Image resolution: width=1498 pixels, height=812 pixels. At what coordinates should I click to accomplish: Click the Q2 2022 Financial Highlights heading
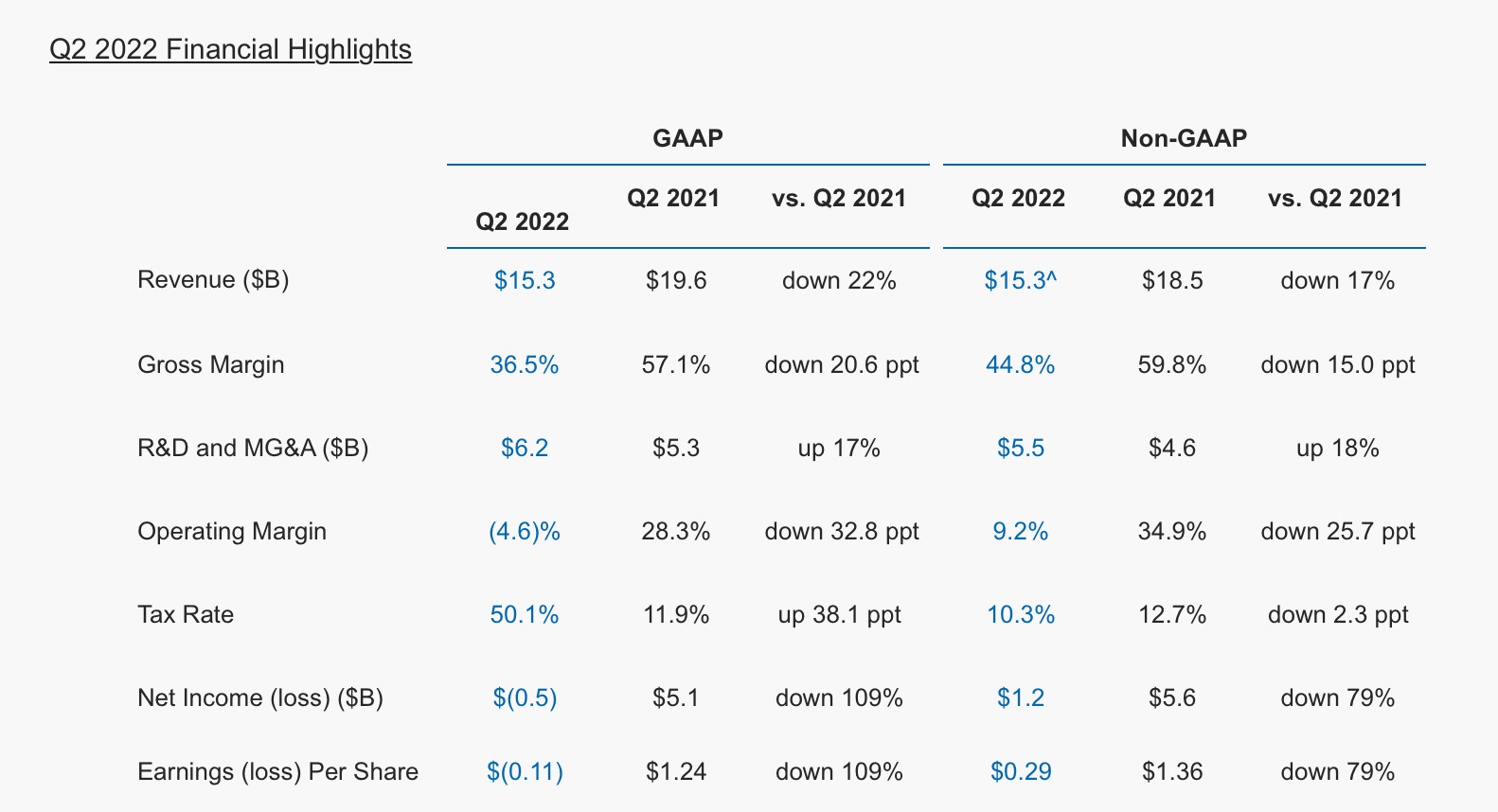(x=230, y=49)
